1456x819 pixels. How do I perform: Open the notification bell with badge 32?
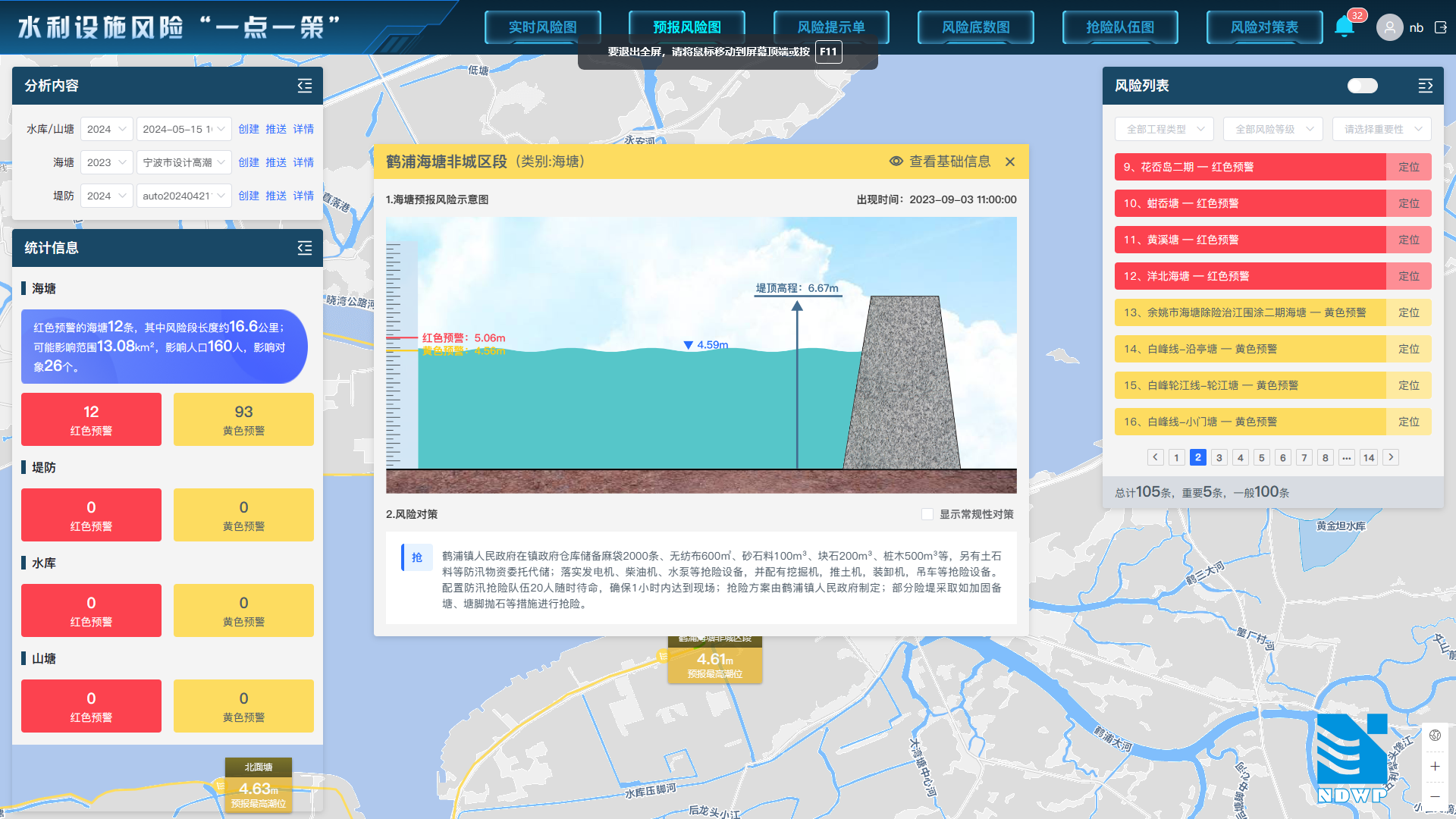tap(1345, 27)
